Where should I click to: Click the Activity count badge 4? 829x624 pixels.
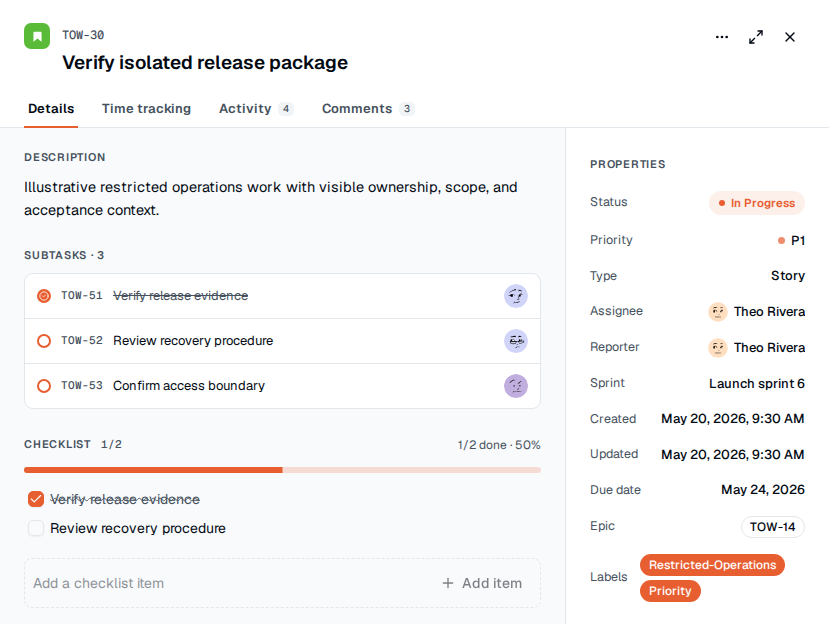[x=285, y=108]
